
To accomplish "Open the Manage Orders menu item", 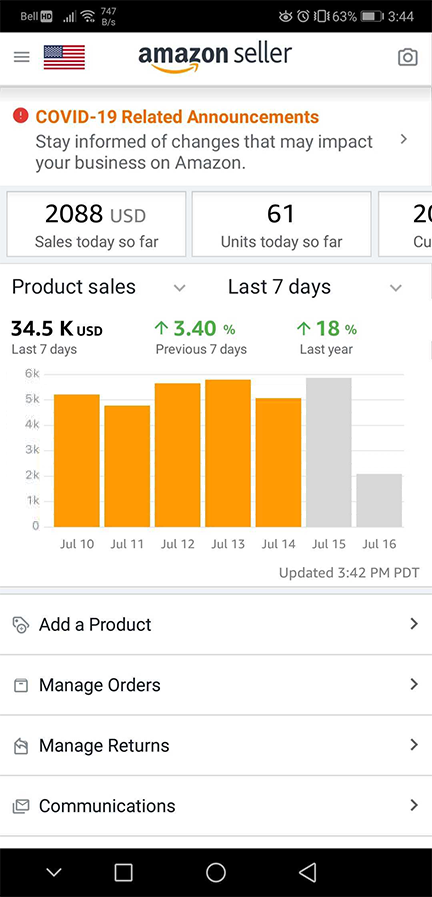I will [216, 685].
